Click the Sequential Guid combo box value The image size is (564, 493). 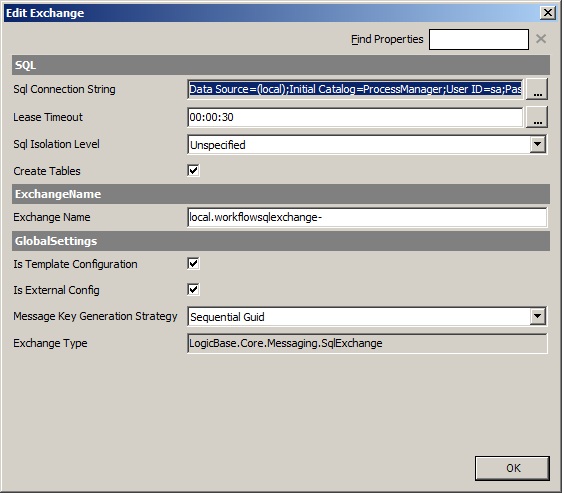227,317
